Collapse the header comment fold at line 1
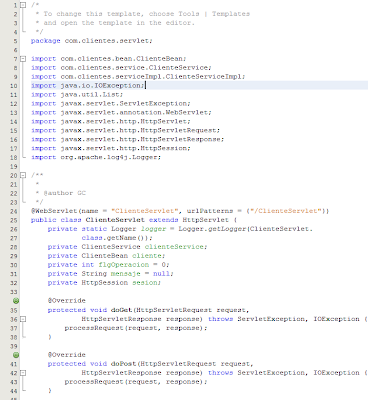 tap(23, 5)
